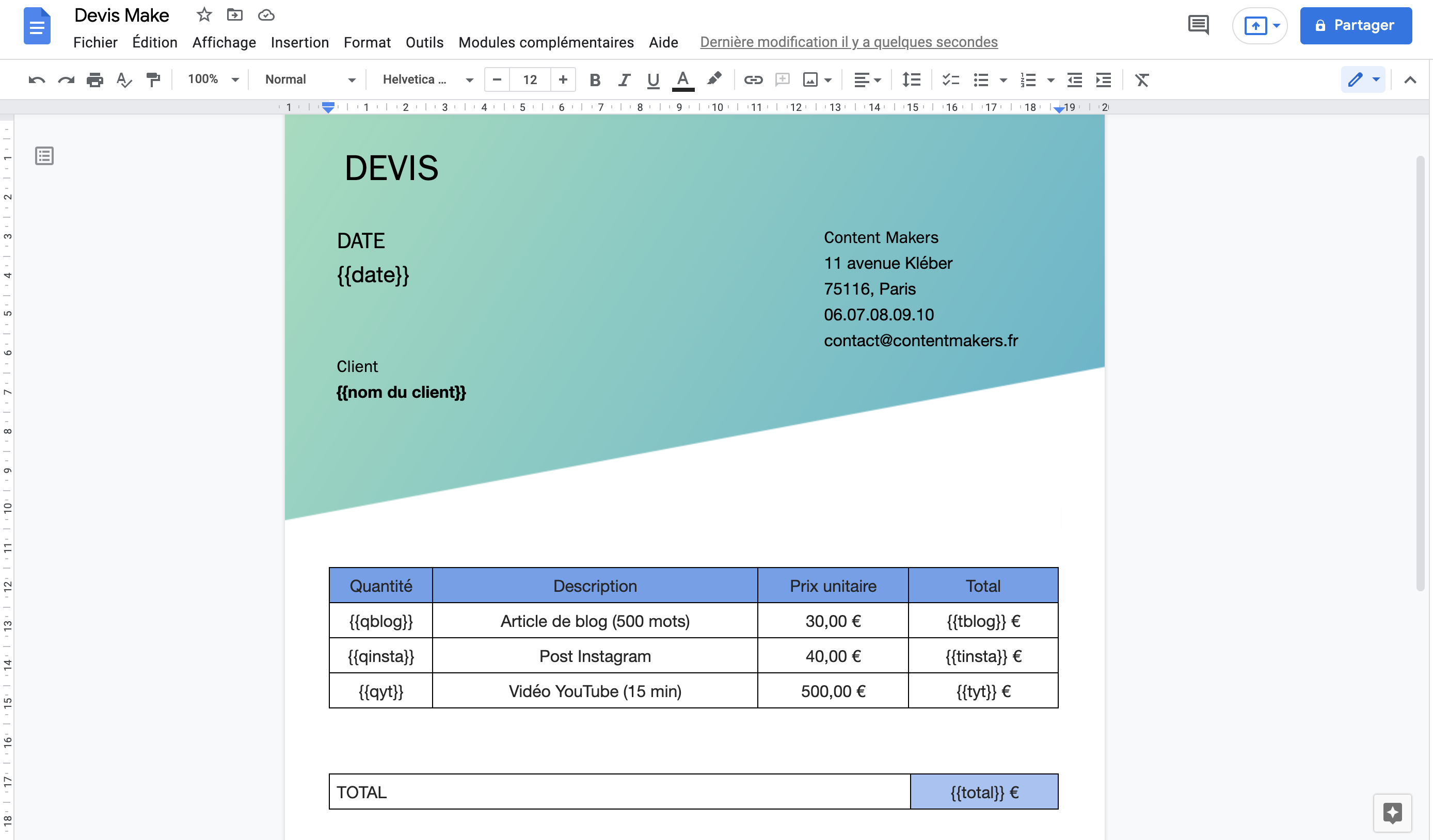Open the Insertion menu
The width and height of the screenshot is (1433, 840).
300,43
